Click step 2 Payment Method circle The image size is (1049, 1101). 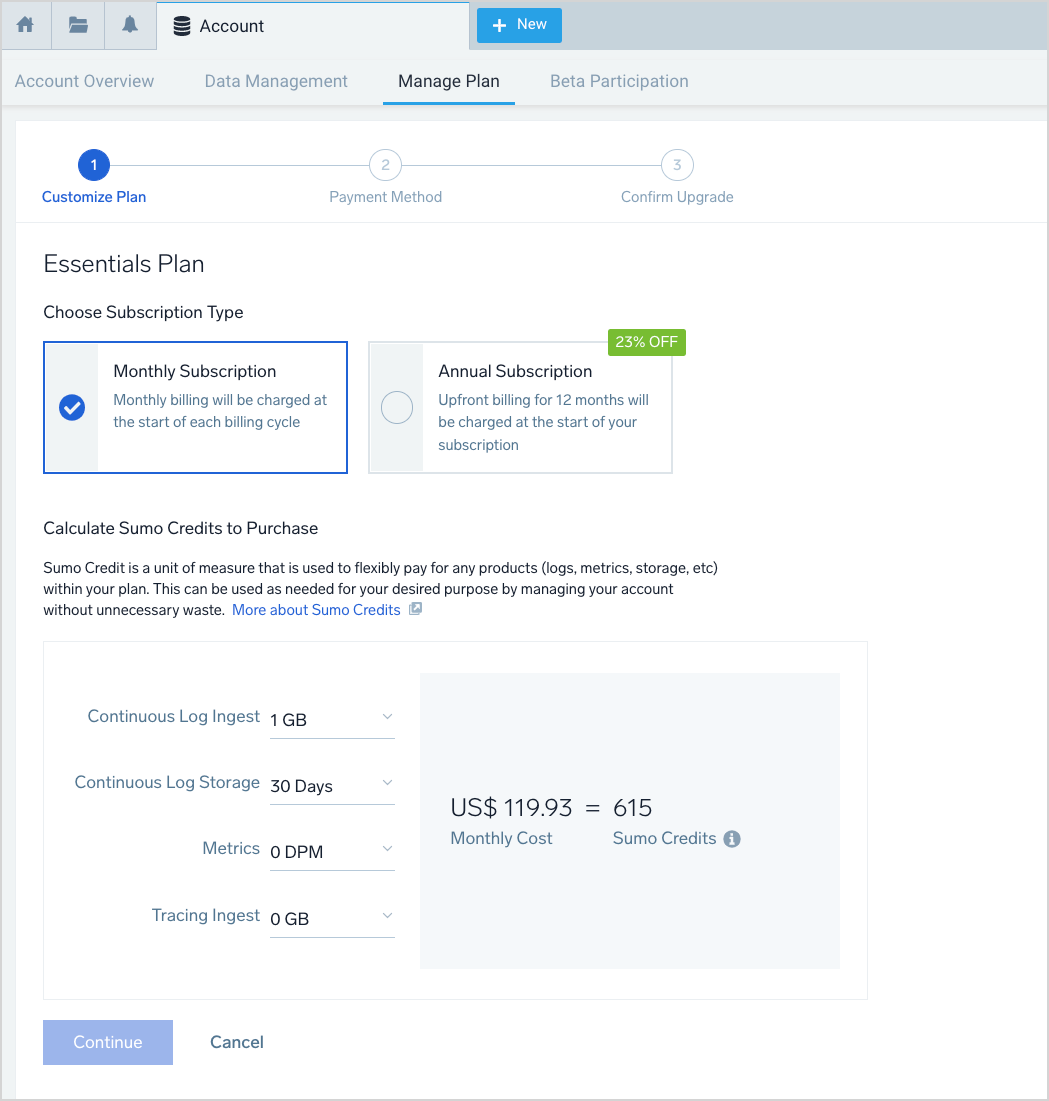coord(385,166)
